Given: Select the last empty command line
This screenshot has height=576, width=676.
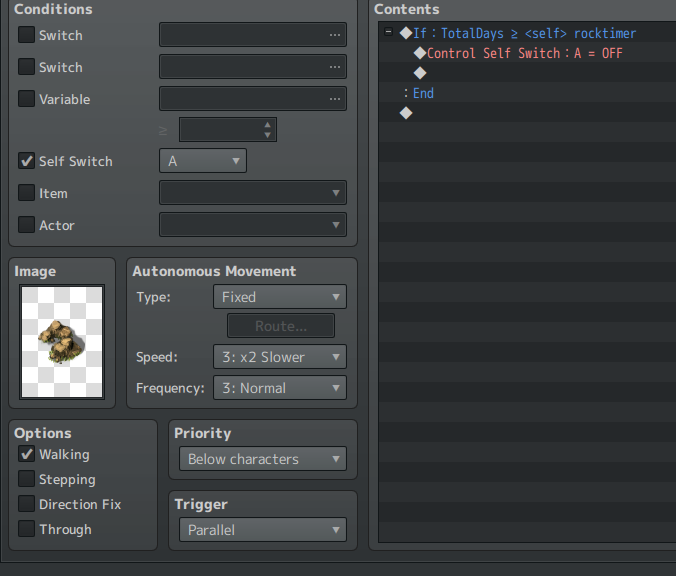Looking at the screenshot, I should point(527,113).
